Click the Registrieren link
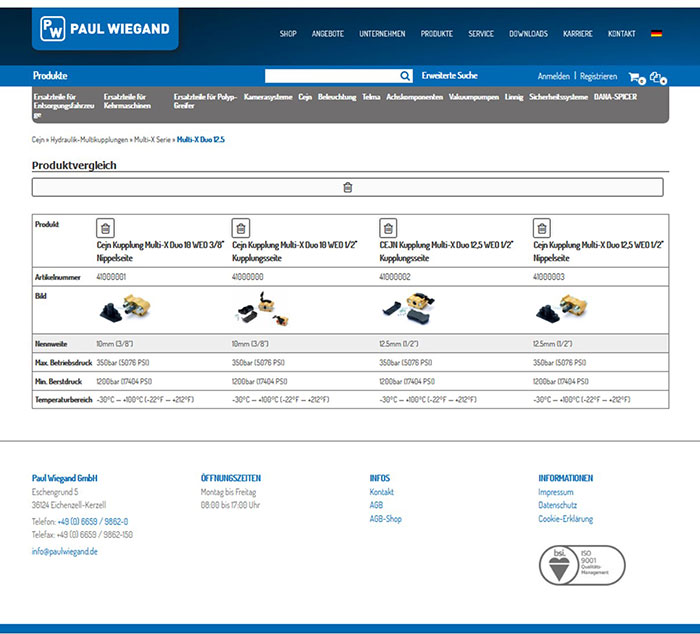The height and width of the screenshot is (634, 700). coord(598,76)
